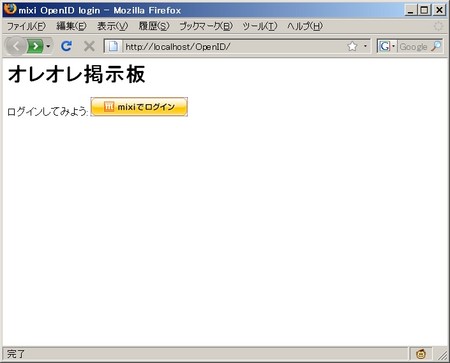The image size is (450, 363).
Task: Open the 履歴(S) menu
Action: pos(154,26)
